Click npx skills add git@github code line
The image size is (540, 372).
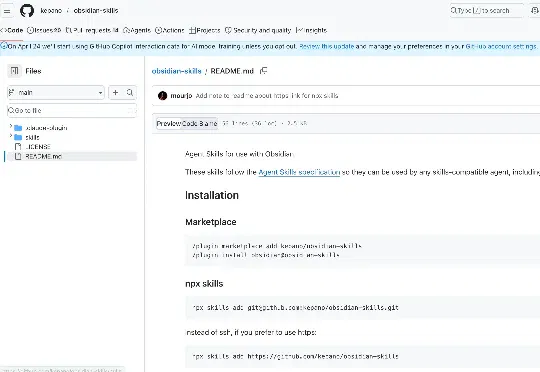[295, 308]
